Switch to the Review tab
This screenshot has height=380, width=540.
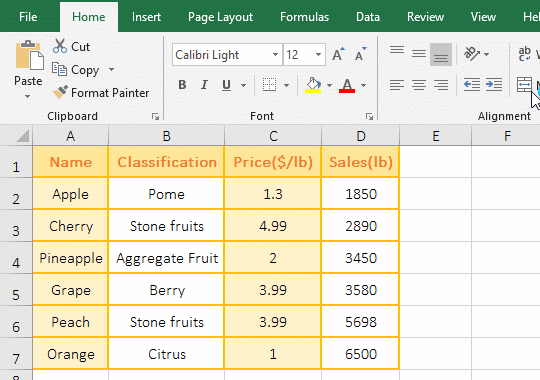(425, 17)
